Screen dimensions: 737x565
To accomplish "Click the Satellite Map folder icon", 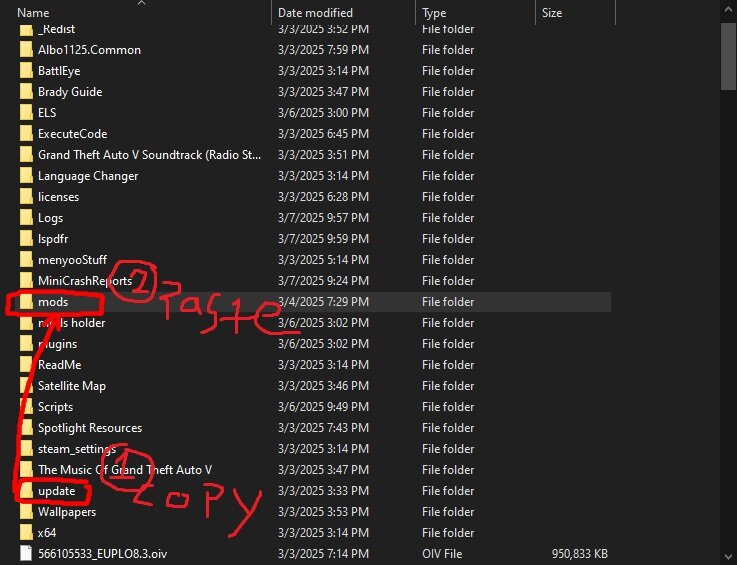I will point(26,386).
